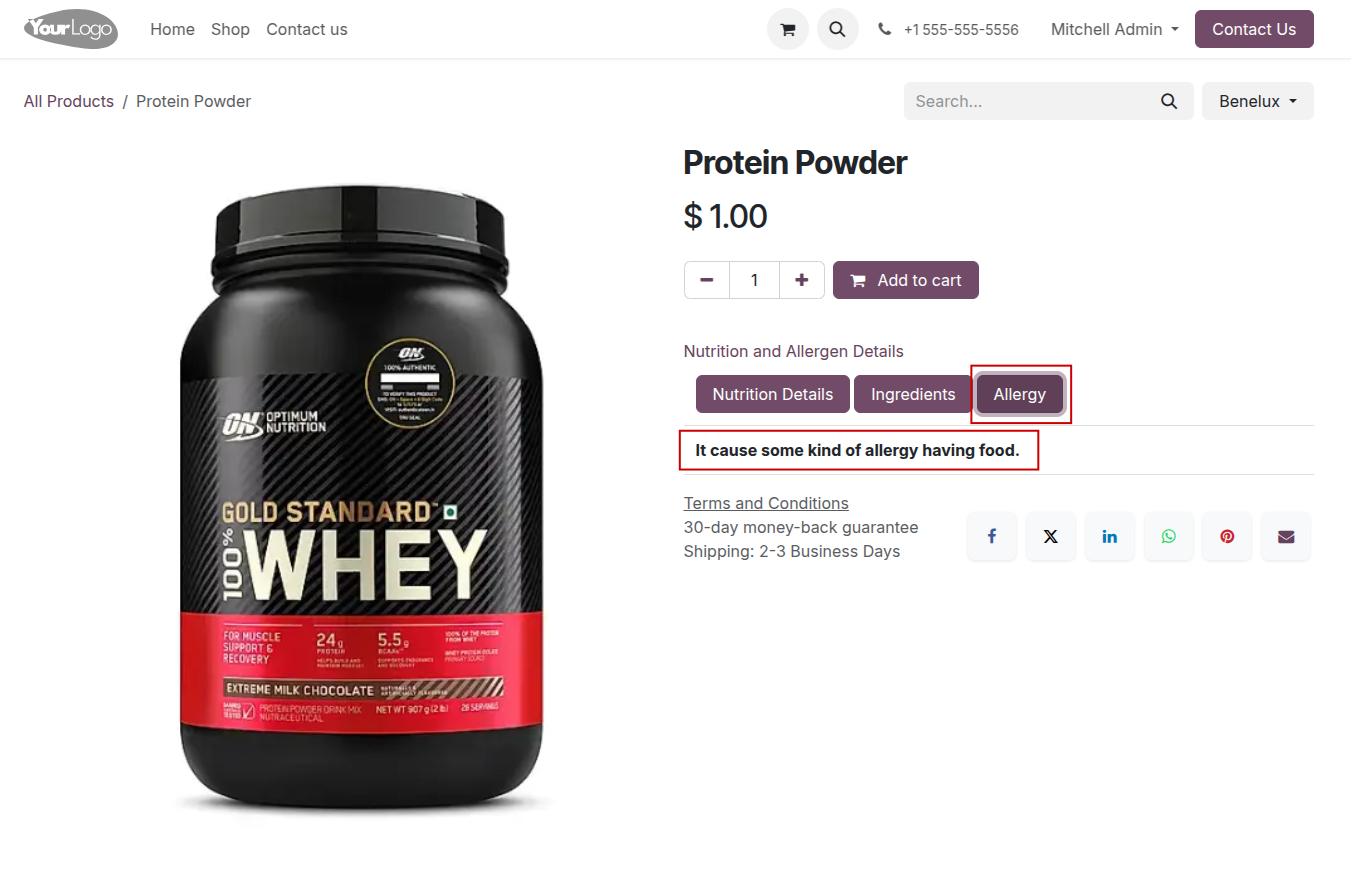This screenshot has height=872, width=1351.
Task: Switch to Ingredients tab
Action: click(x=913, y=394)
